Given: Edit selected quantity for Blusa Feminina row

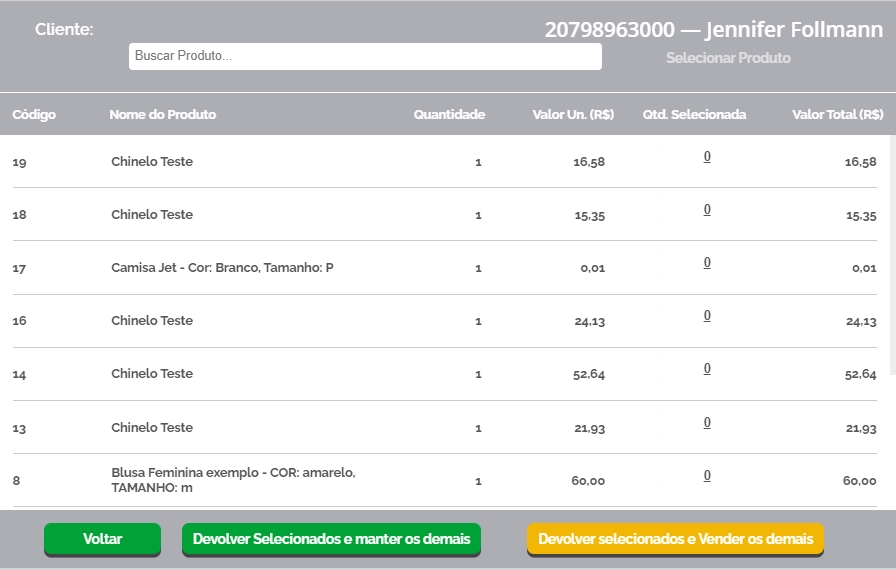Looking at the screenshot, I should point(707,476).
